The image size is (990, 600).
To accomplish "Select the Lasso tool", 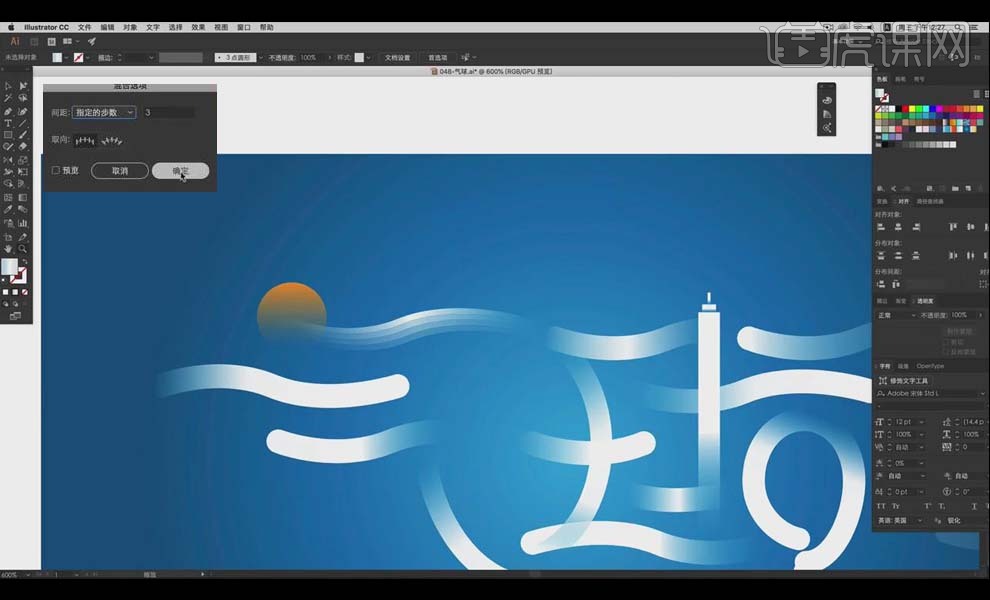I will [x=23, y=99].
